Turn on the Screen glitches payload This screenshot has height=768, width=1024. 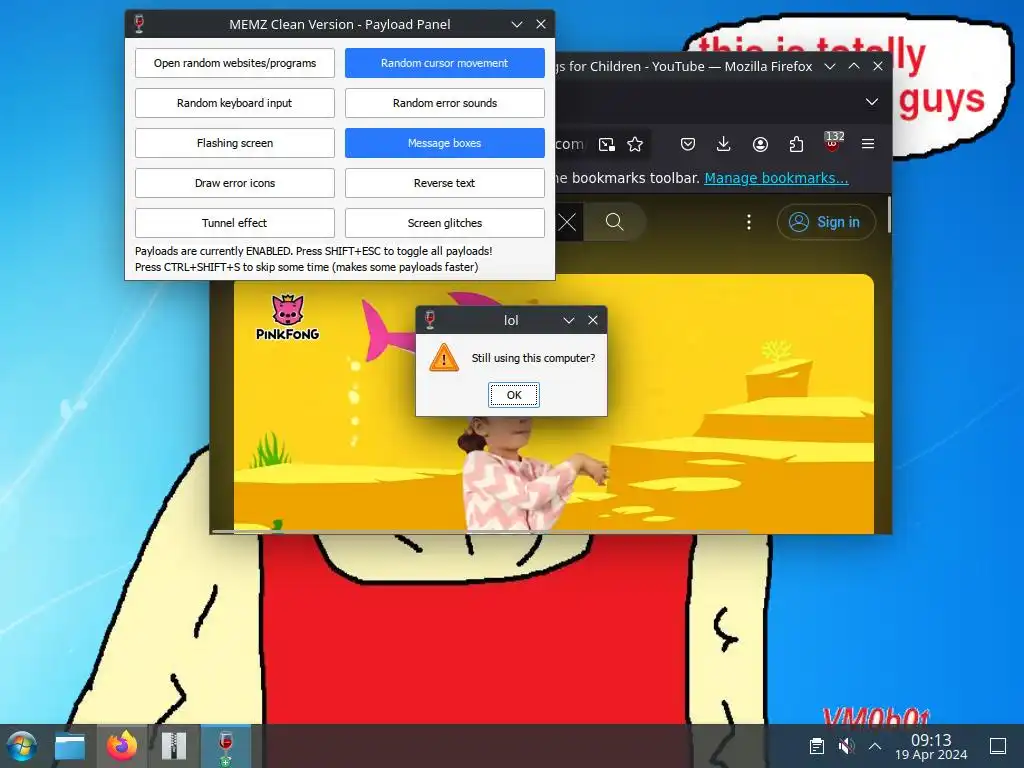point(444,223)
